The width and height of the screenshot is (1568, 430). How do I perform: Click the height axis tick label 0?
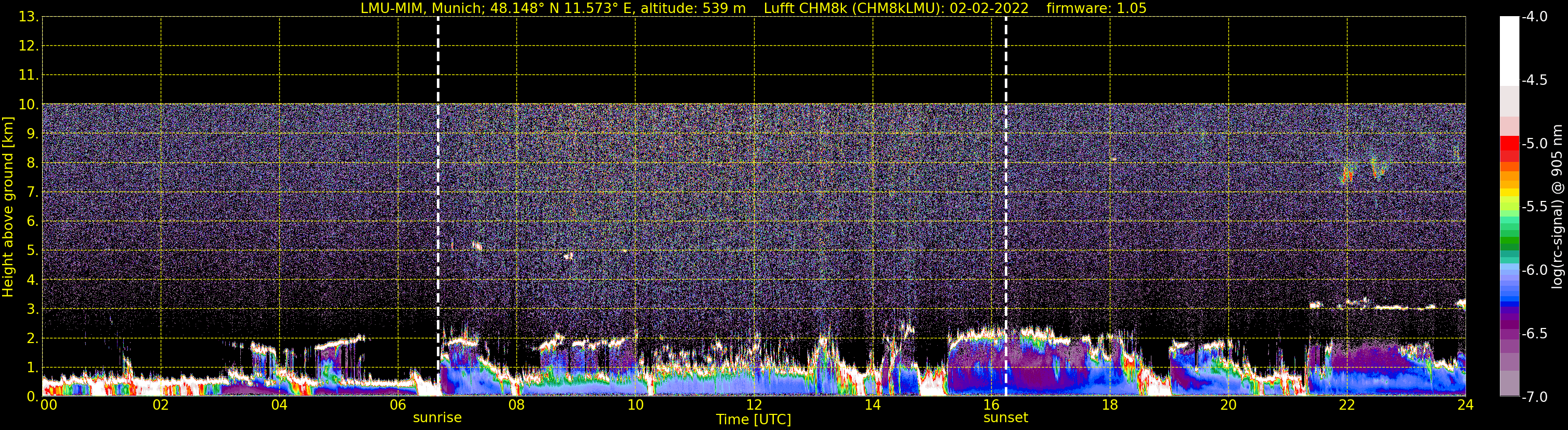(32, 397)
